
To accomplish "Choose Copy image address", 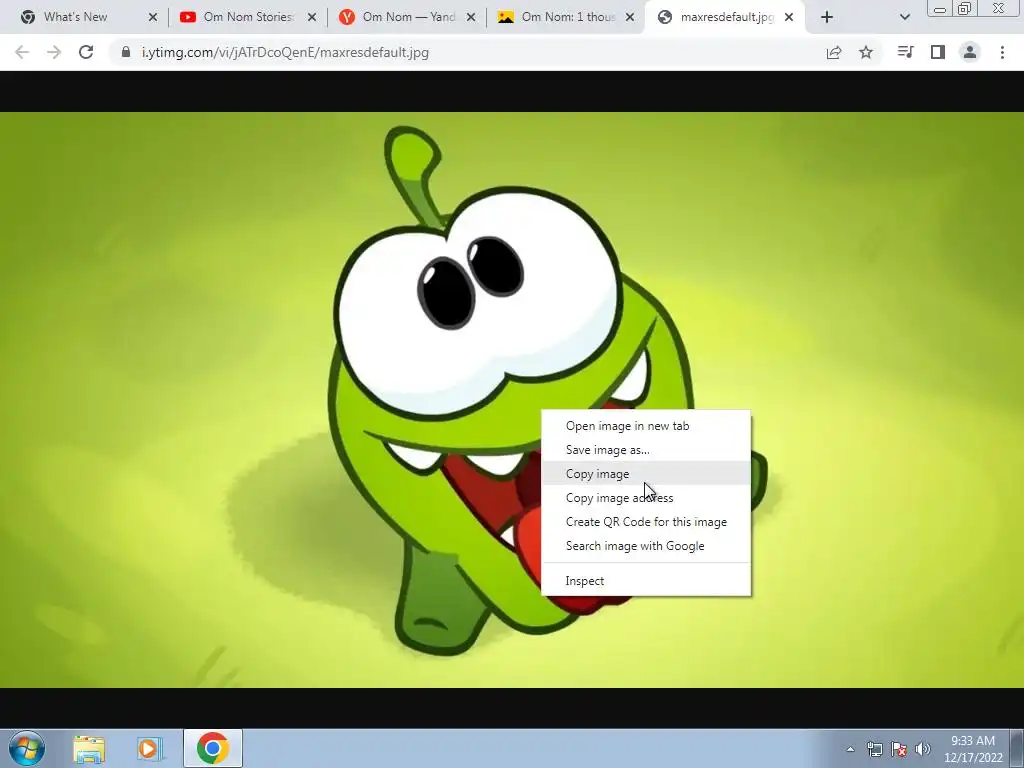I will pyautogui.click(x=646, y=498).
